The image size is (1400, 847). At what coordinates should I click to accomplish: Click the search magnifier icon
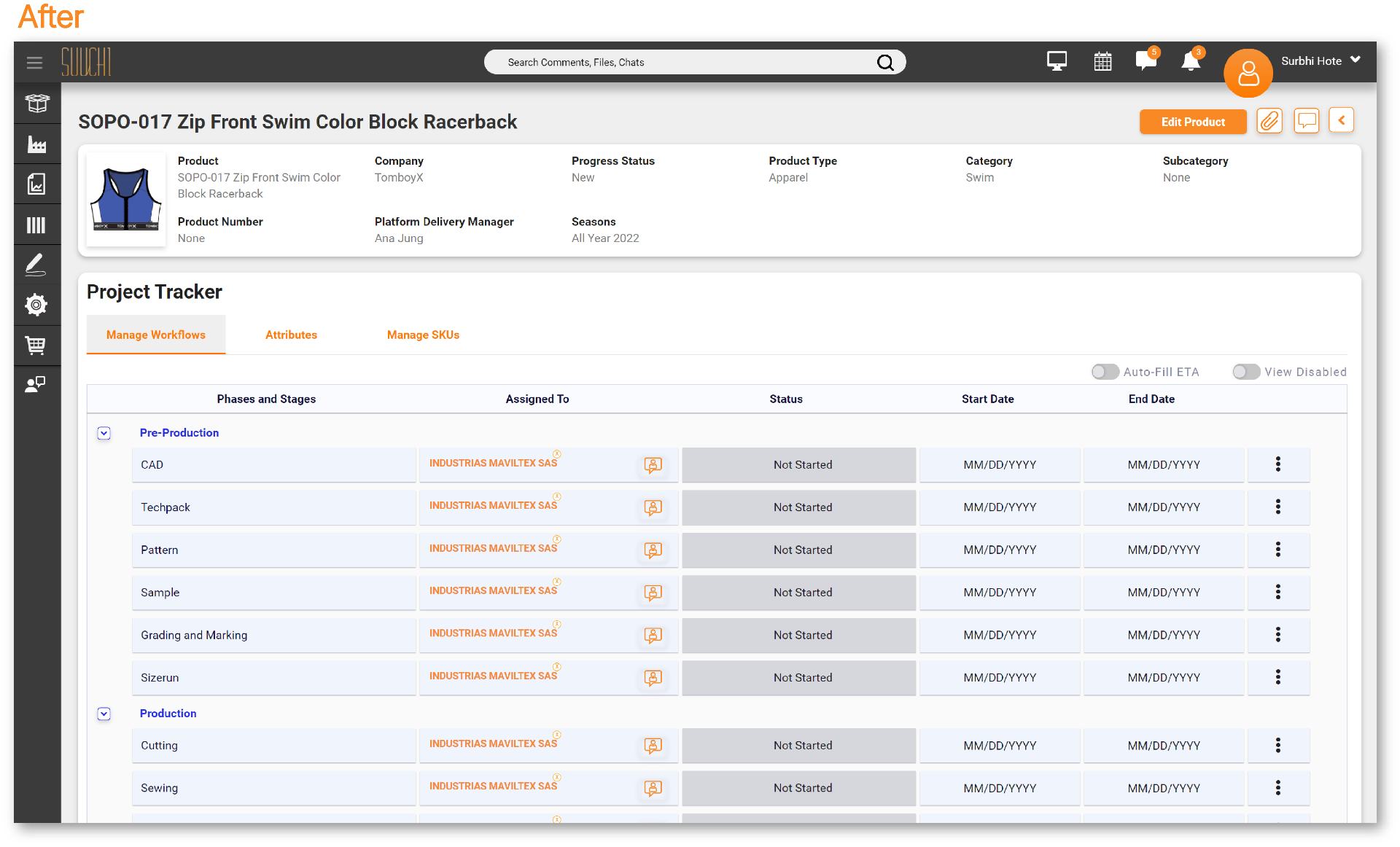(885, 63)
